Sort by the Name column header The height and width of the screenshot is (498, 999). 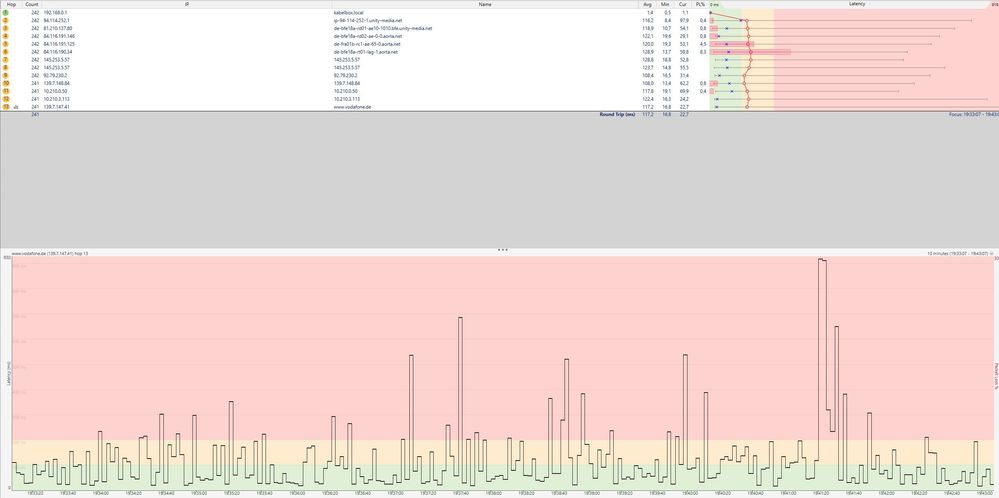485,4
